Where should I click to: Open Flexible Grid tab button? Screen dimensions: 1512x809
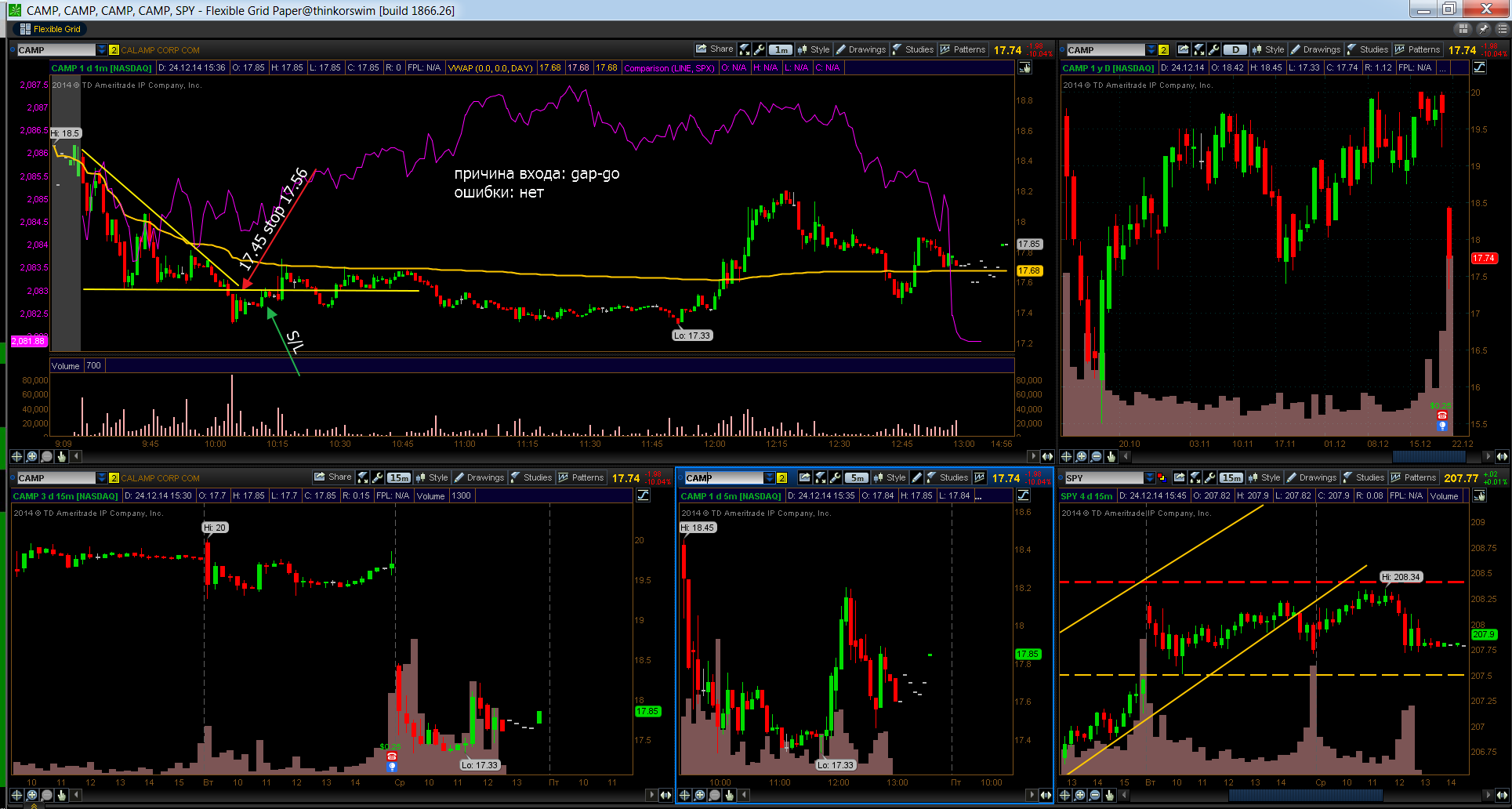(49, 29)
